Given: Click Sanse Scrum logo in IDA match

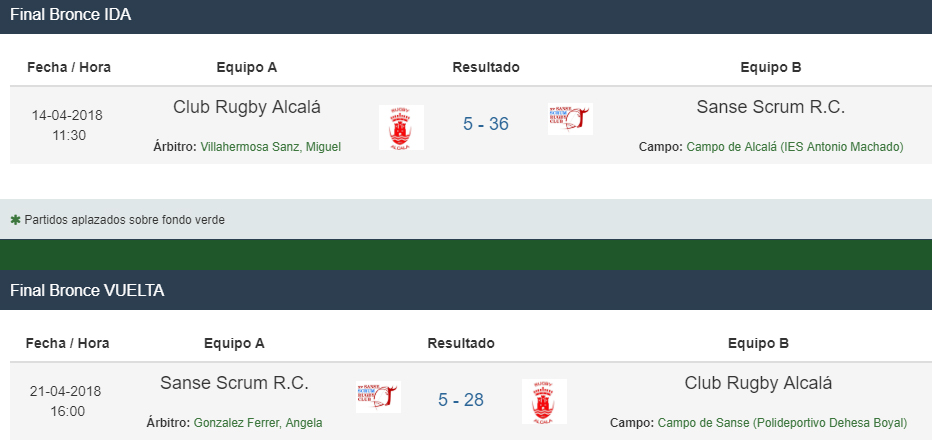Looking at the screenshot, I should pyautogui.click(x=571, y=119).
